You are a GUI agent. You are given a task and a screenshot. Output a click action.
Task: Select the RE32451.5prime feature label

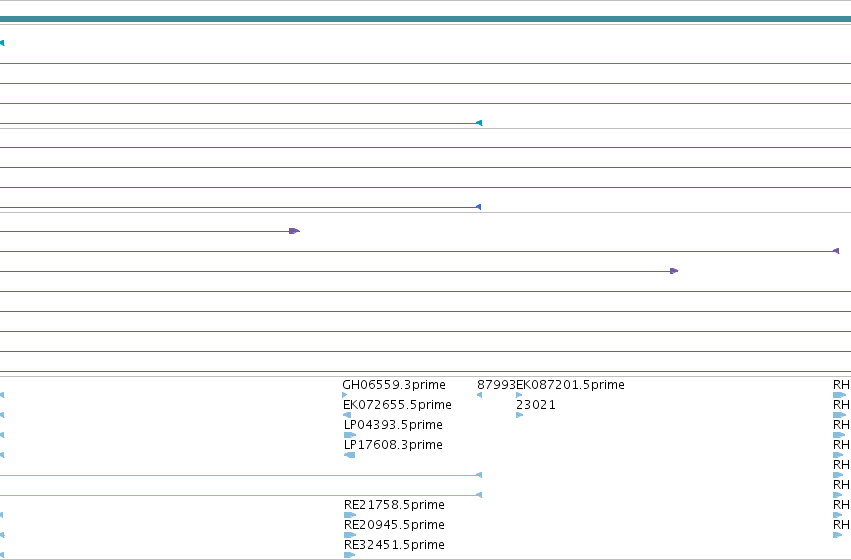pyautogui.click(x=394, y=545)
